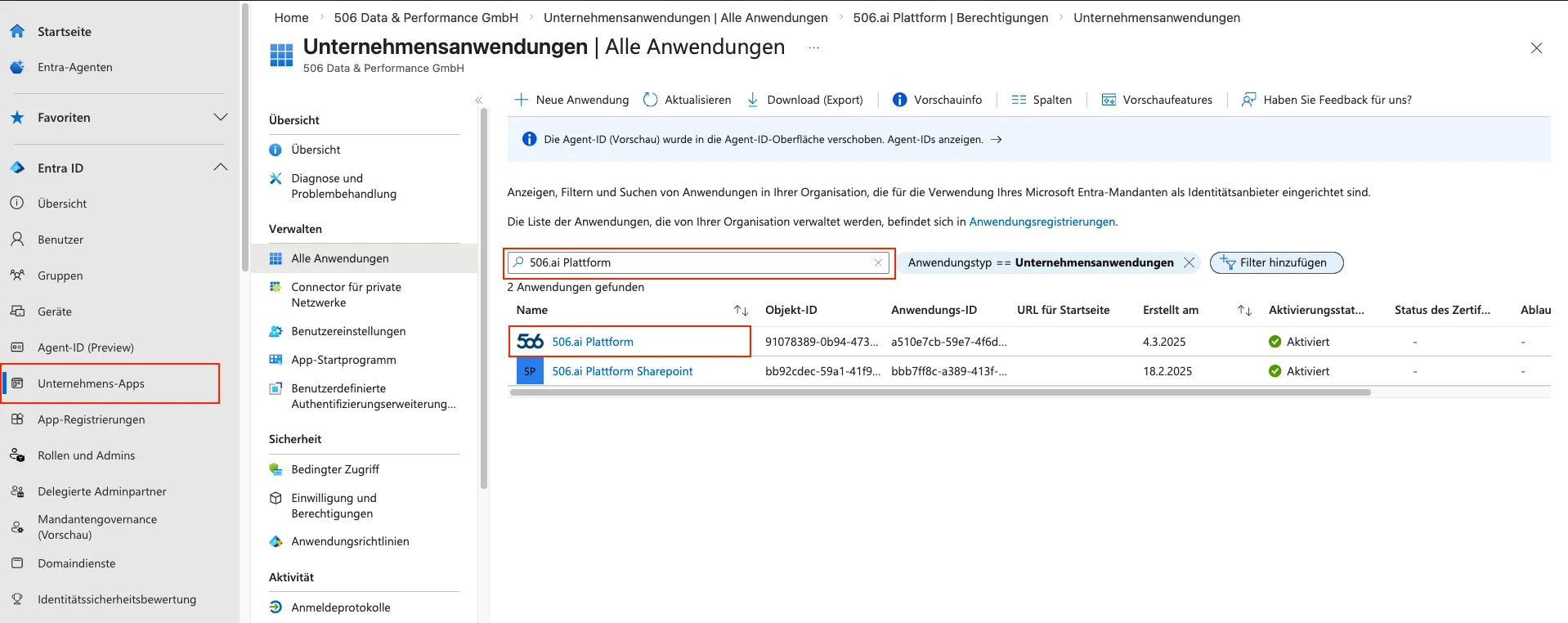Collapse the Entra ID section chevron

point(220,168)
